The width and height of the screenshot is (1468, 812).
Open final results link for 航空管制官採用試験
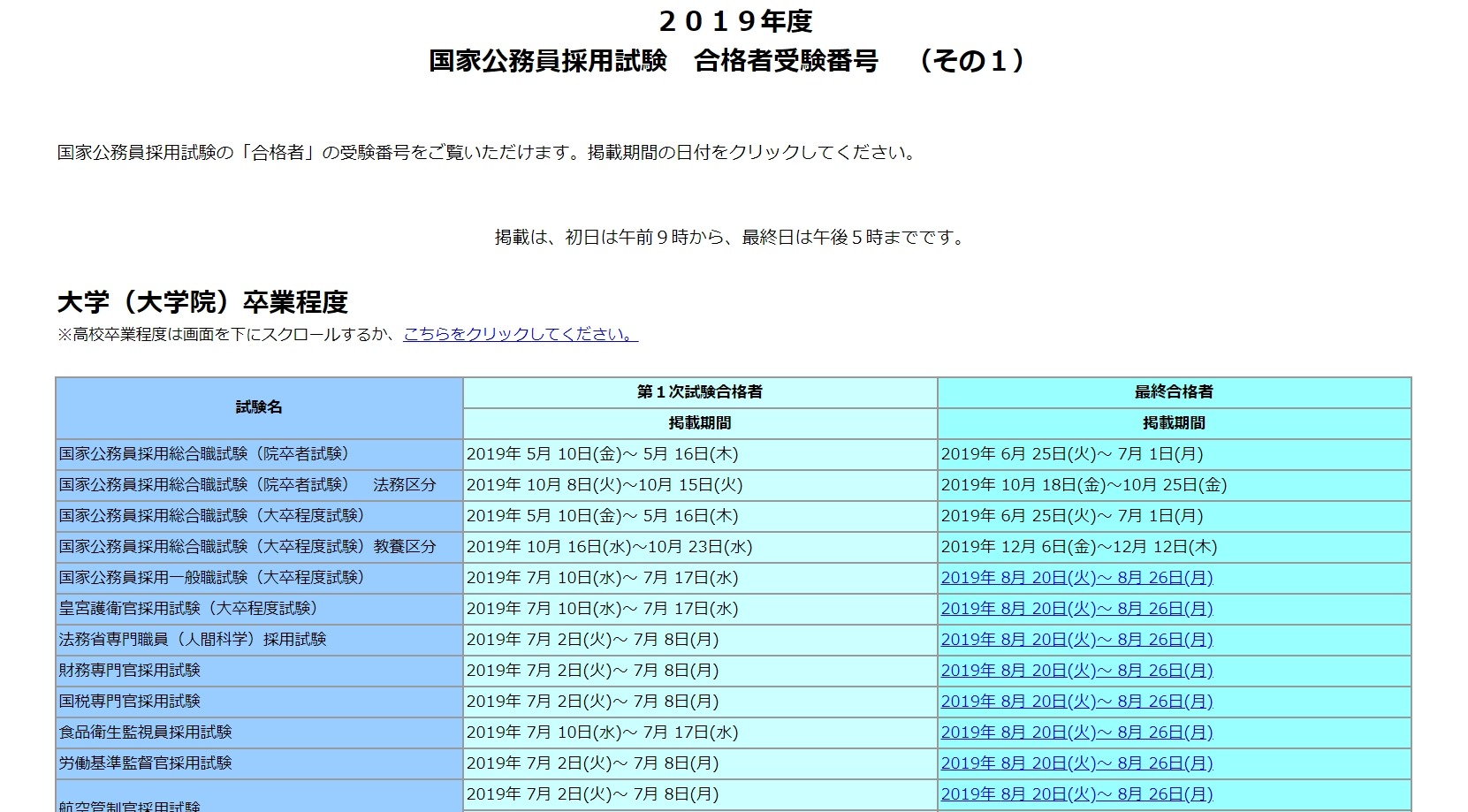coord(1076,794)
